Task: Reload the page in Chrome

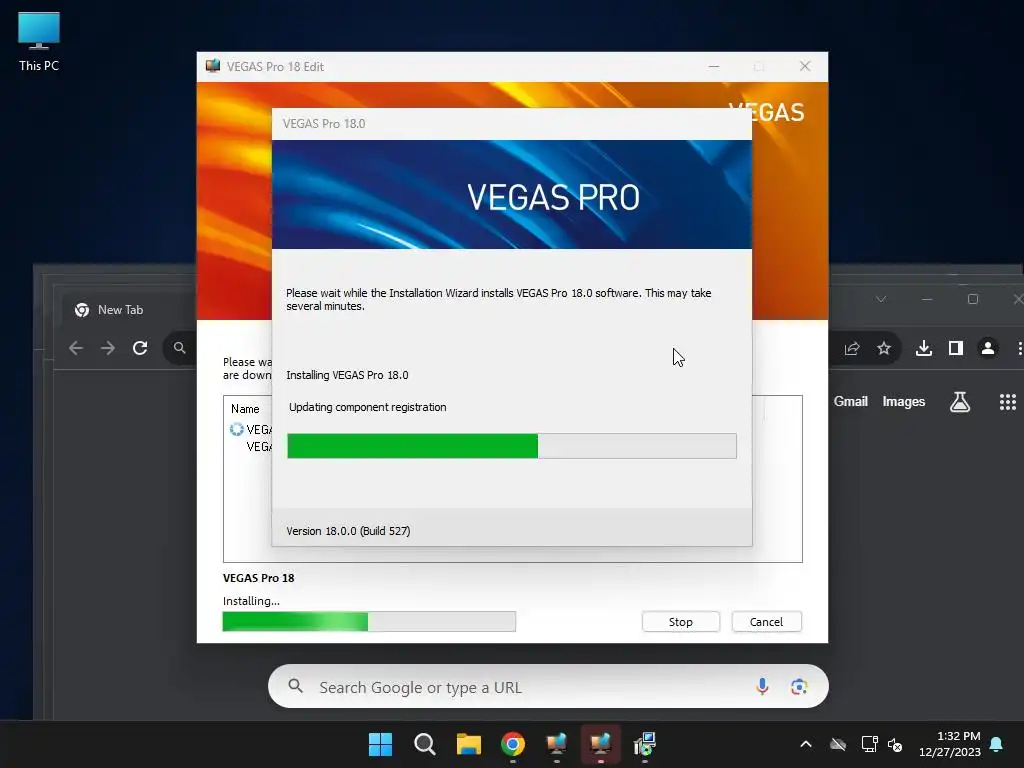Action: (140, 348)
